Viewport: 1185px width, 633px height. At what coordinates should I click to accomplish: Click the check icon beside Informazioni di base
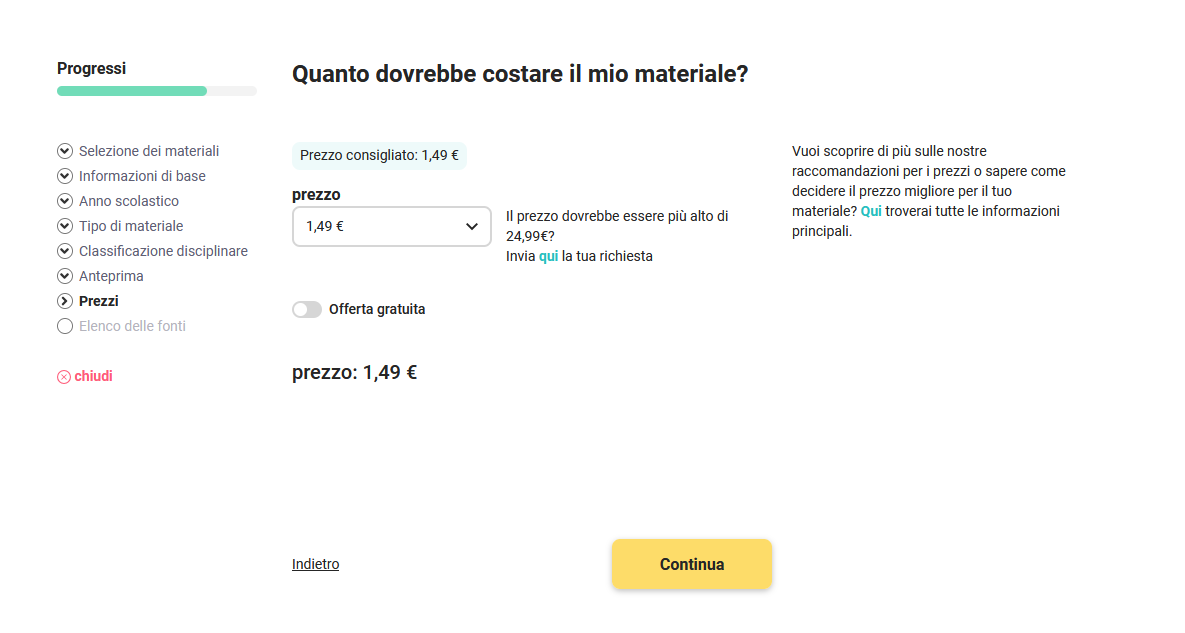click(65, 176)
